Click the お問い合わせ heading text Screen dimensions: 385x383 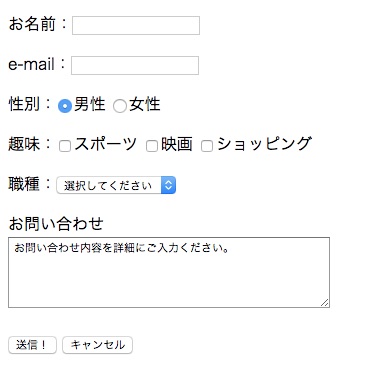pyautogui.click(x=56, y=224)
